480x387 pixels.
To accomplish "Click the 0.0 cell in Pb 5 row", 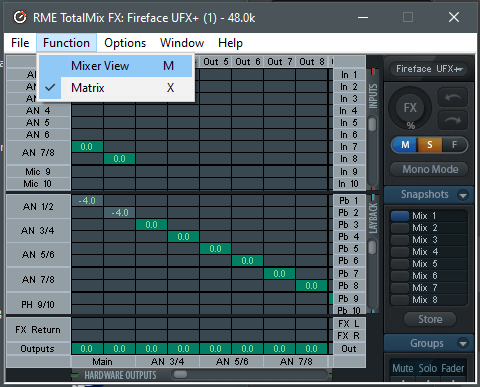I will tap(215, 249).
